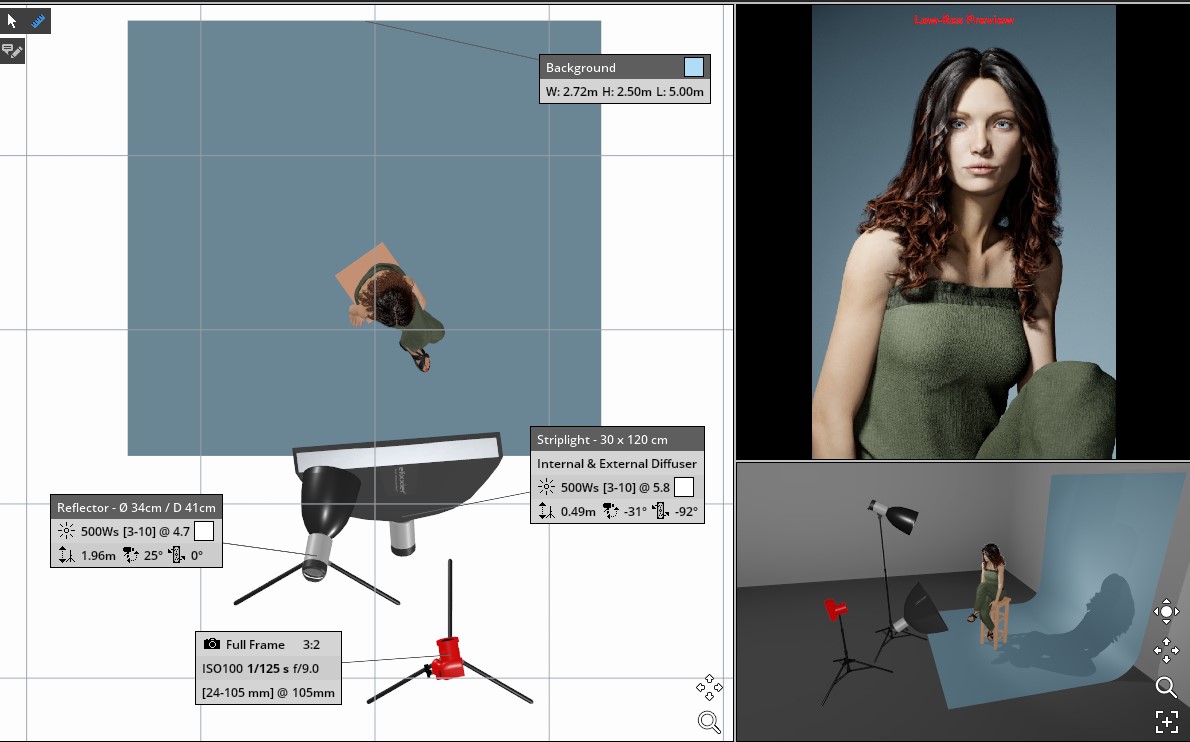Select the red camera on tripod
This screenshot has width=1190, height=742.
449,657
